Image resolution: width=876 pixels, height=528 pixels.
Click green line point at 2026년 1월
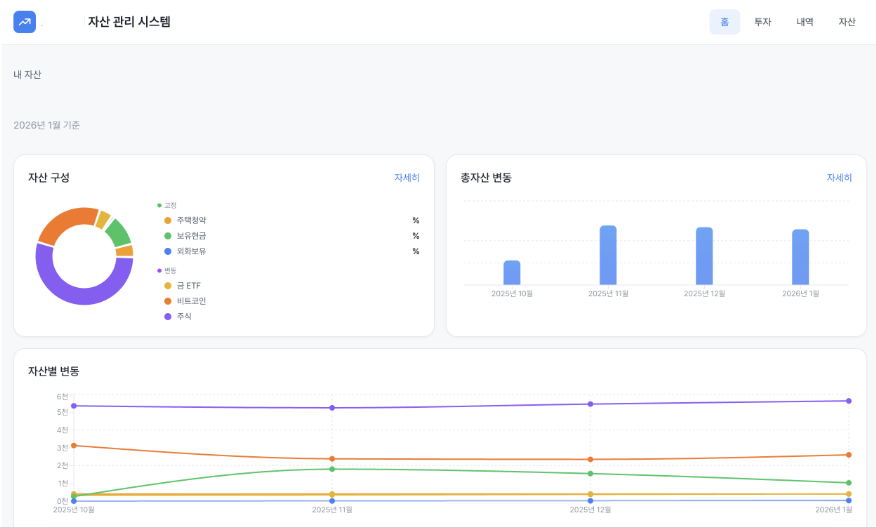click(849, 483)
